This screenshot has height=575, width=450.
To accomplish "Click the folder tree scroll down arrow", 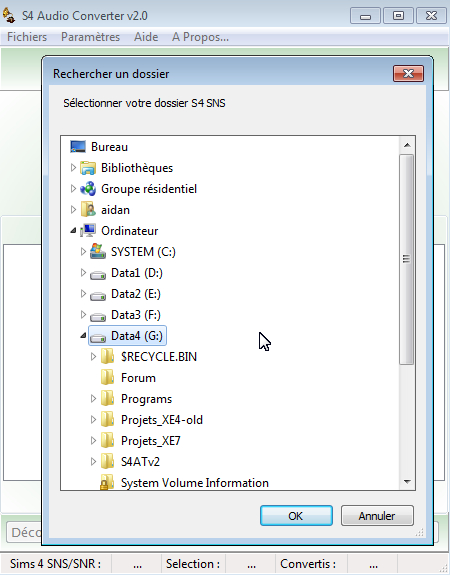I will (x=407, y=481).
